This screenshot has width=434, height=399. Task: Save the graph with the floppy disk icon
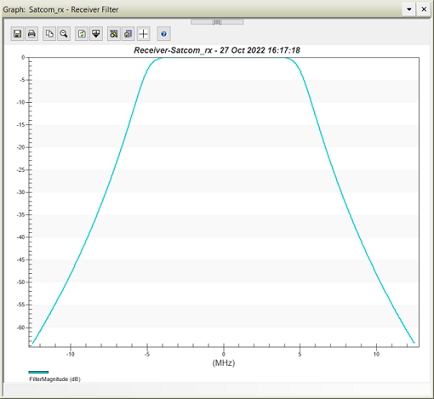click(x=17, y=34)
